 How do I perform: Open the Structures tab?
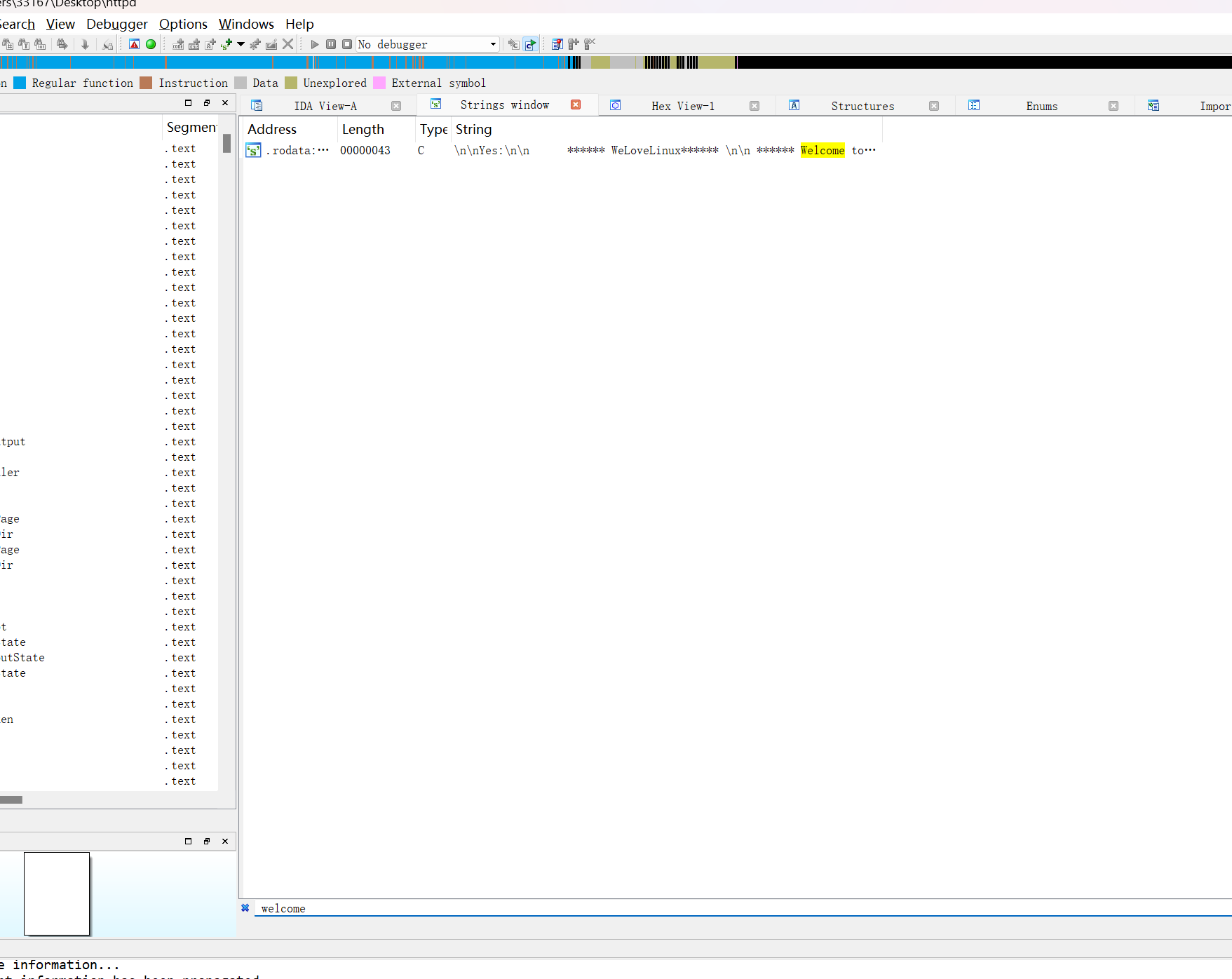[x=862, y=106]
